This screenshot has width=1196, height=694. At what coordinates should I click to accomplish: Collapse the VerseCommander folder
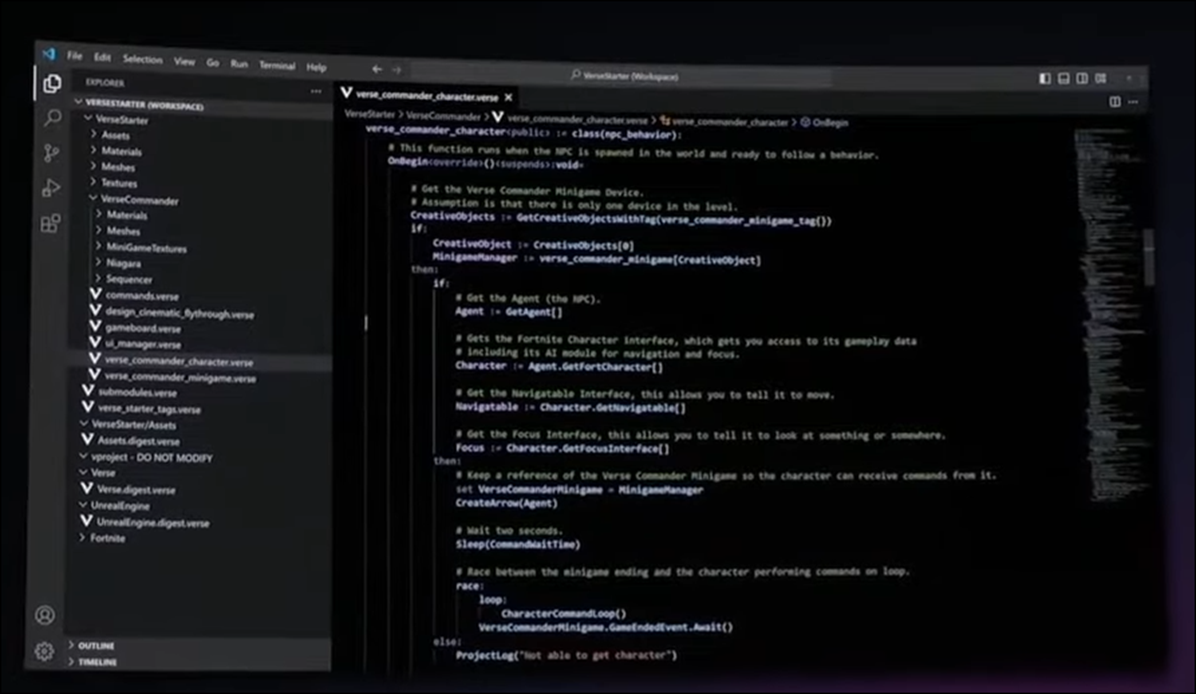pos(140,200)
